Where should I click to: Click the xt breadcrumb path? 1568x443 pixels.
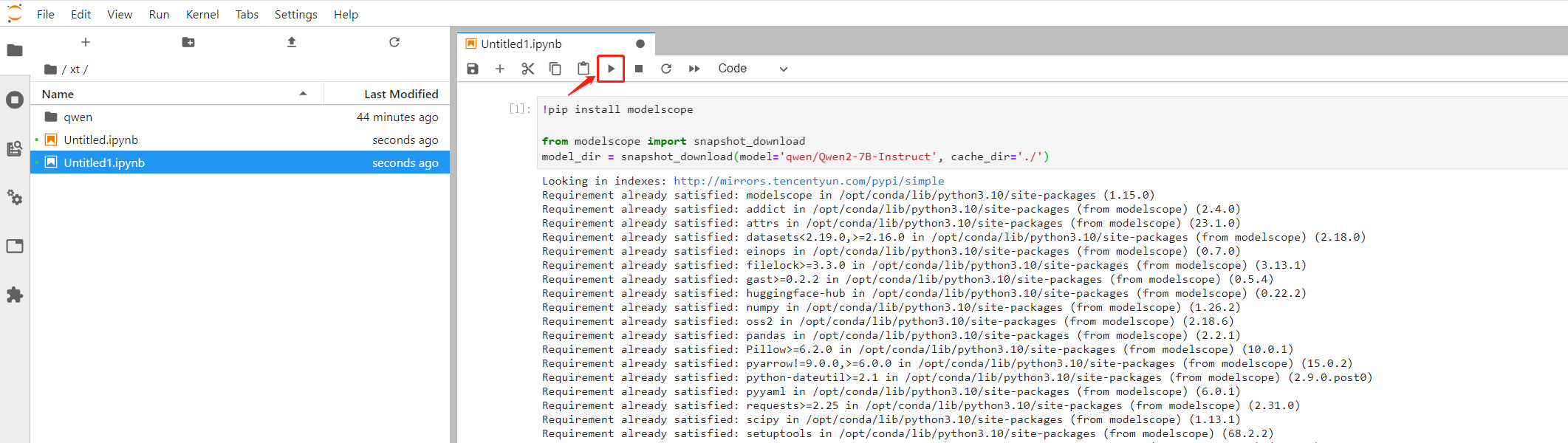click(x=75, y=69)
